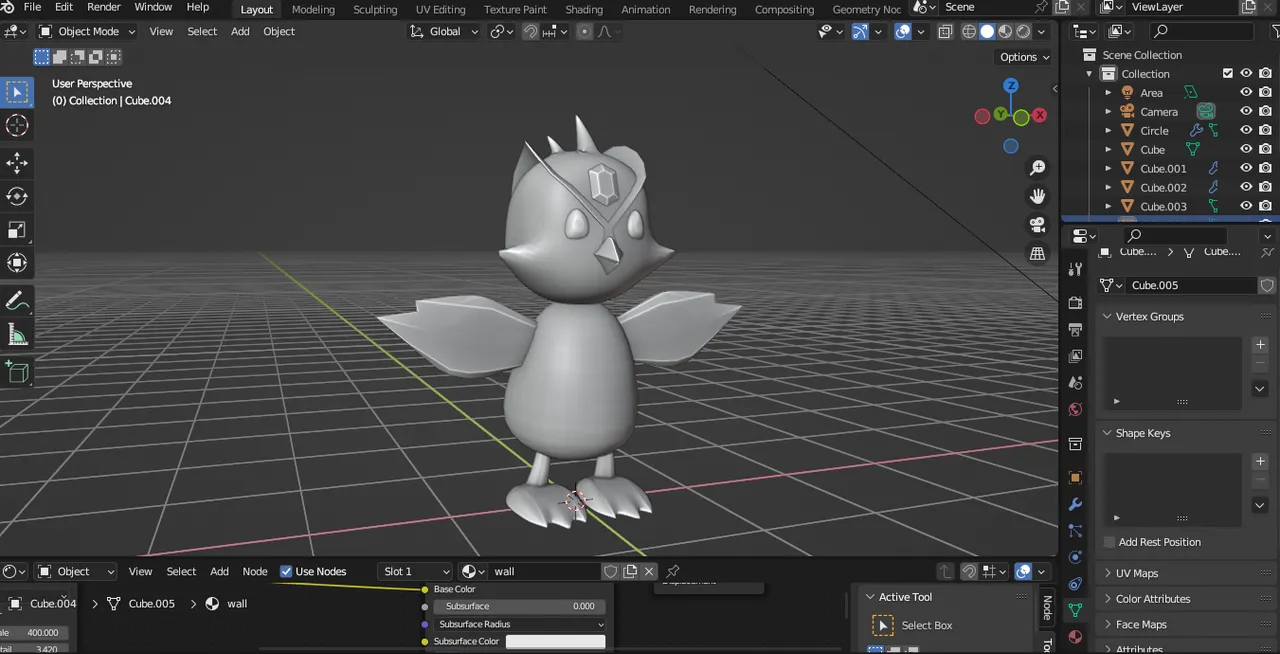The width and height of the screenshot is (1280, 654).
Task: Expand the UV Maps panel
Action: pyautogui.click(x=1137, y=573)
